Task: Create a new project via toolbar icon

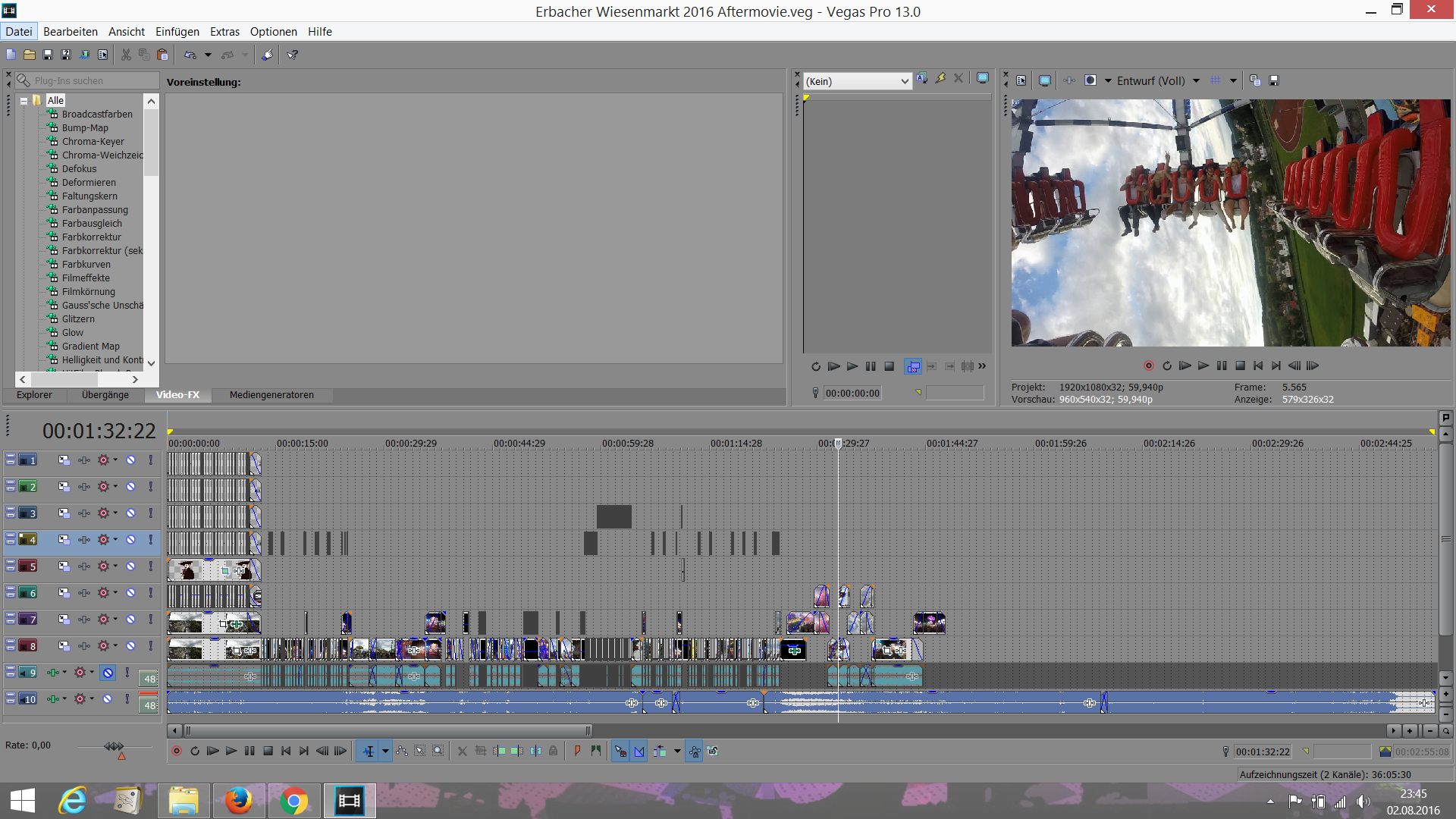Action: tap(11, 55)
